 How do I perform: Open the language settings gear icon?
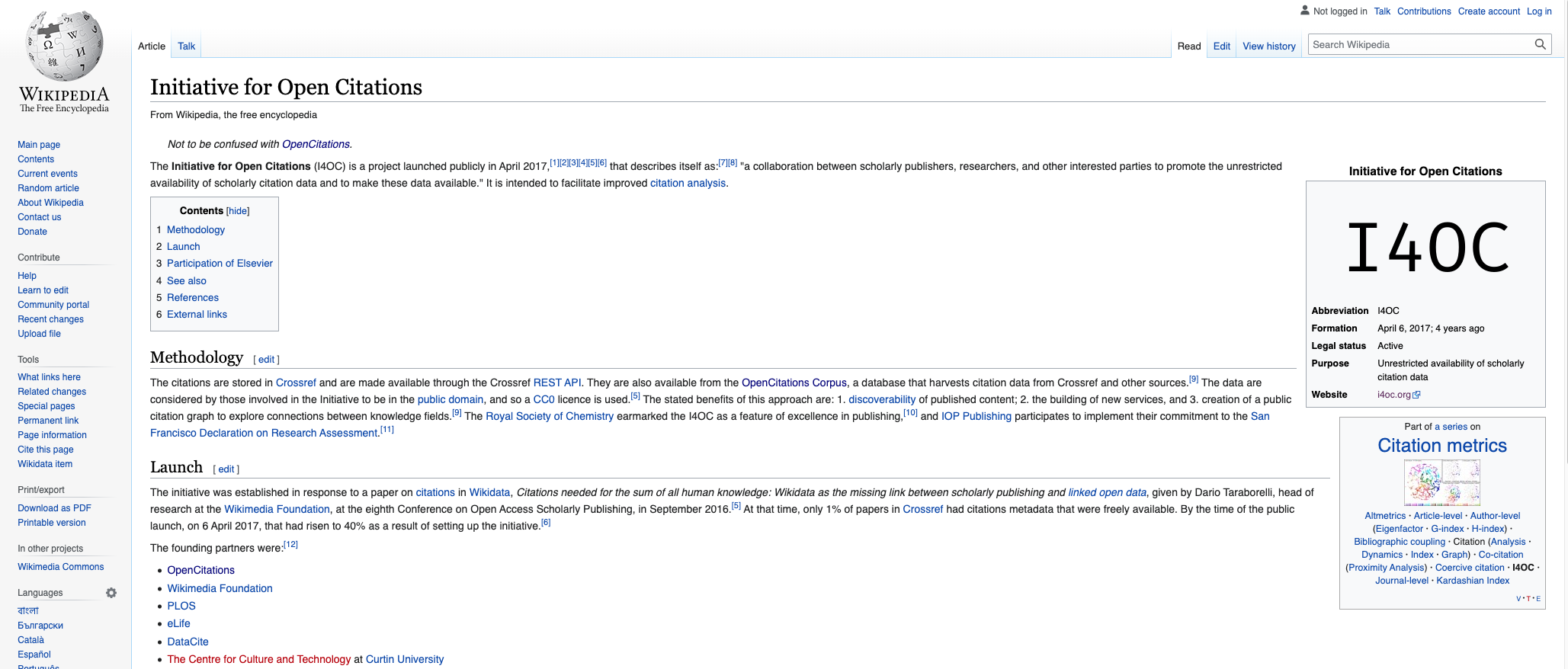click(111, 593)
